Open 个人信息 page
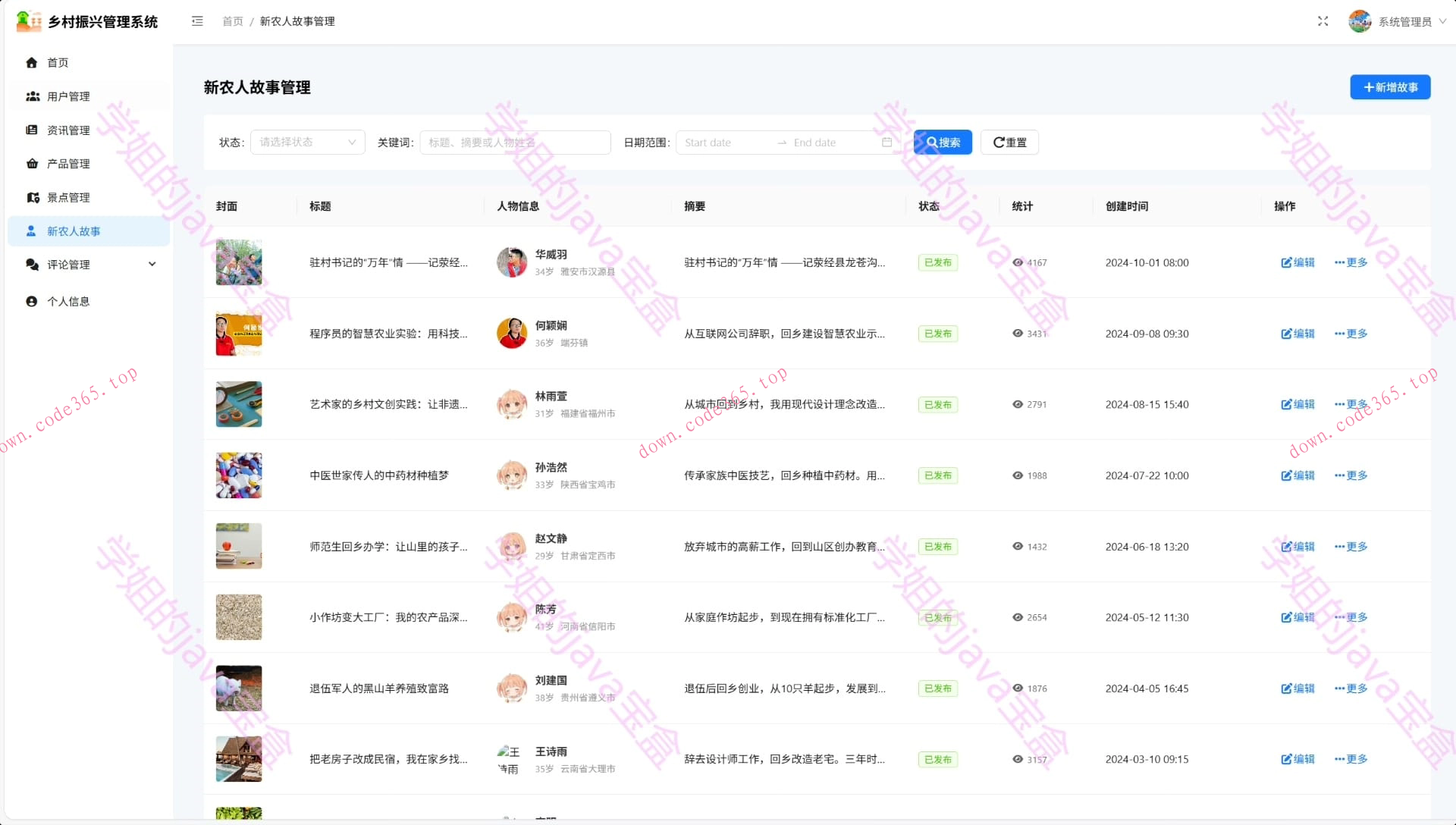 coord(67,301)
